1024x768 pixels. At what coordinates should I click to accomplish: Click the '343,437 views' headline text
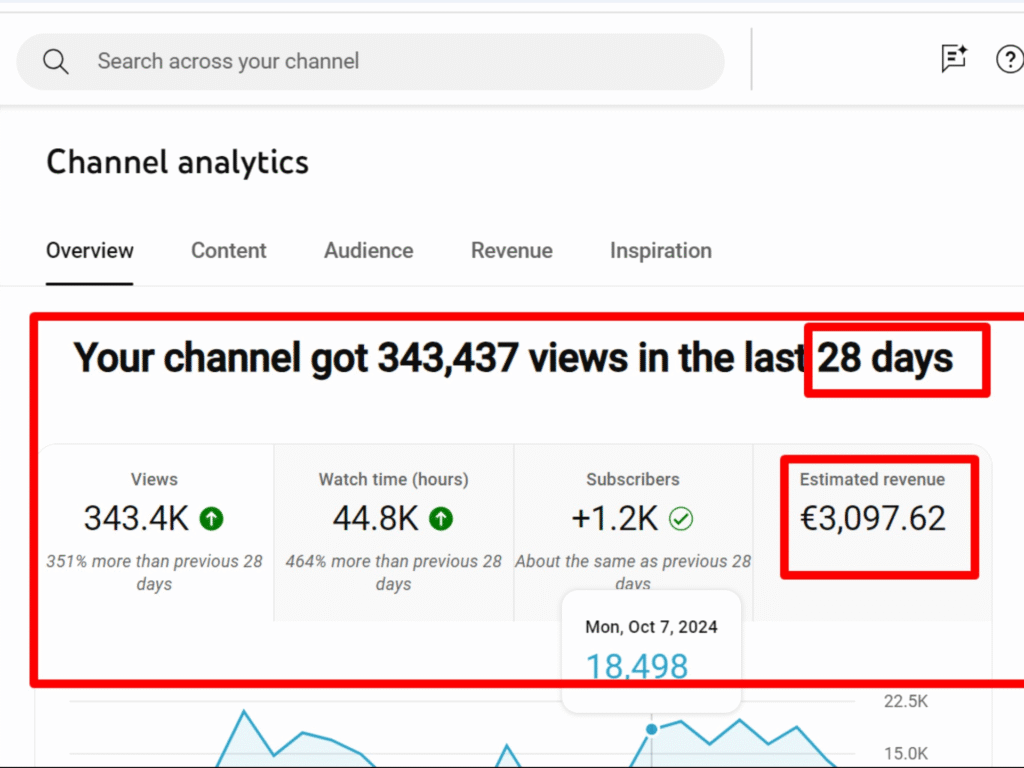502,358
